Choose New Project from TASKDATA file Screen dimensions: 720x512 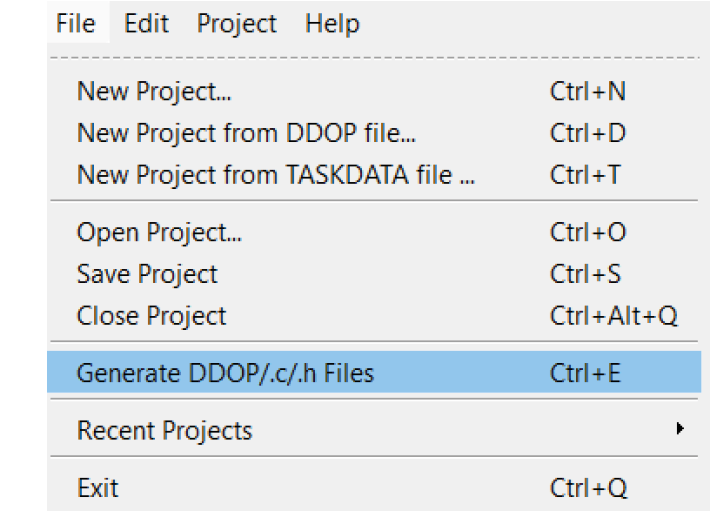(374, 174)
